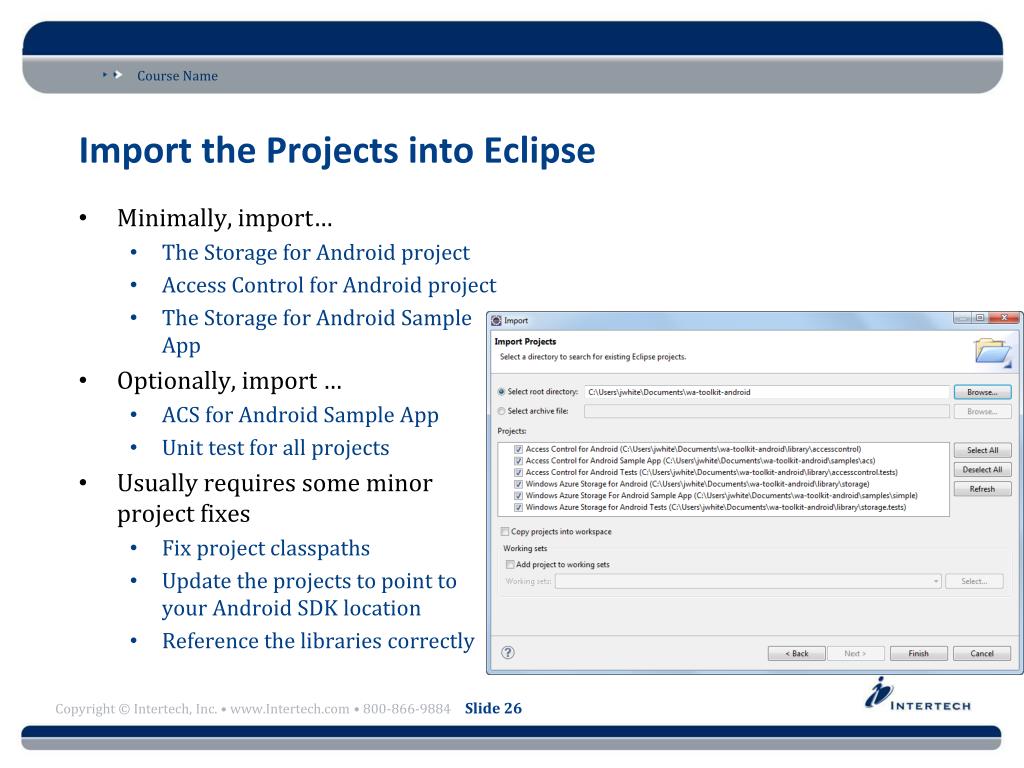Toggle Windows Azure Storage for Android Tests checkbox
Image resolution: width=1024 pixels, height=768 pixels.
[x=519, y=507]
